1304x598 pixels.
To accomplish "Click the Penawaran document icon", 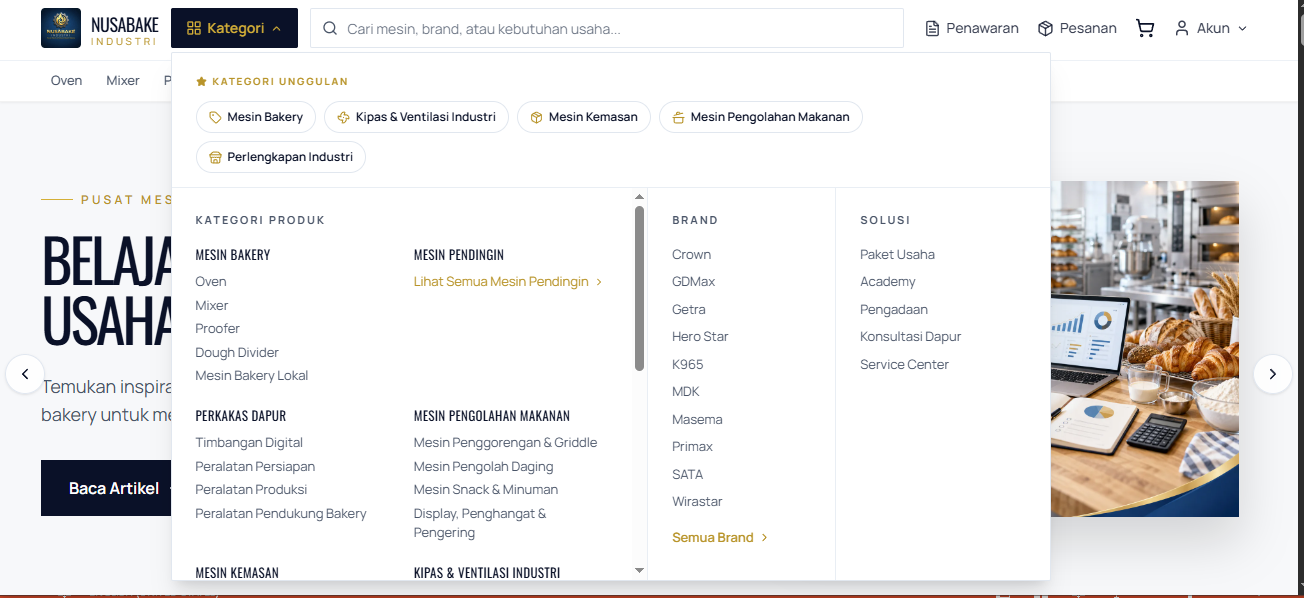I will 933,28.
